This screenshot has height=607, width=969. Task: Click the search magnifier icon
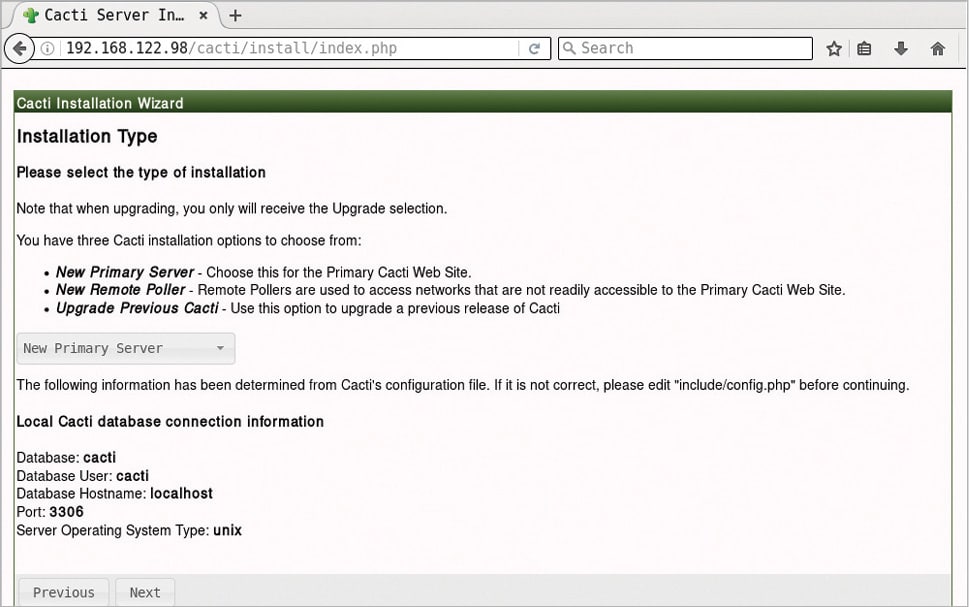pyautogui.click(x=569, y=48)
